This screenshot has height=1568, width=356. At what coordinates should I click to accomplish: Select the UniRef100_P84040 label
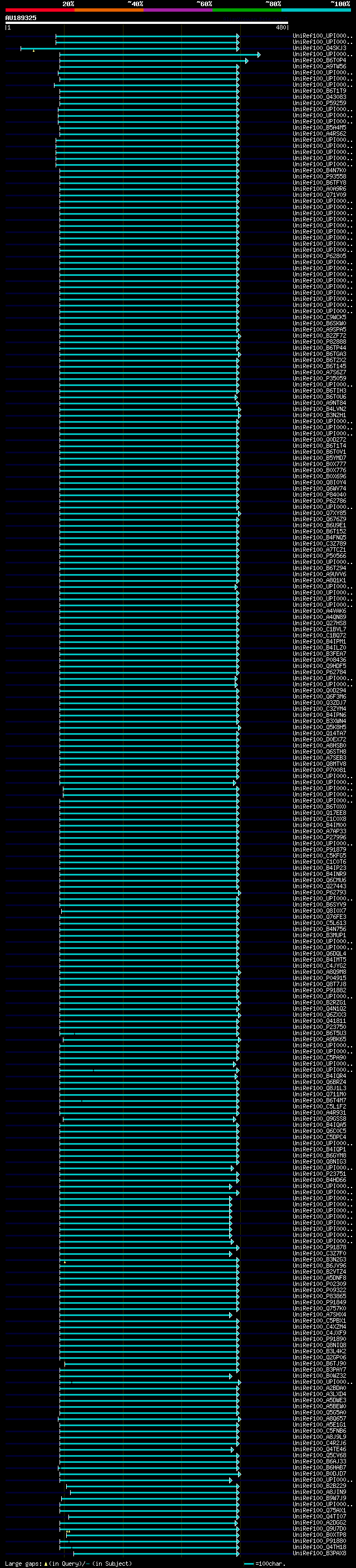tap(319, 494)
